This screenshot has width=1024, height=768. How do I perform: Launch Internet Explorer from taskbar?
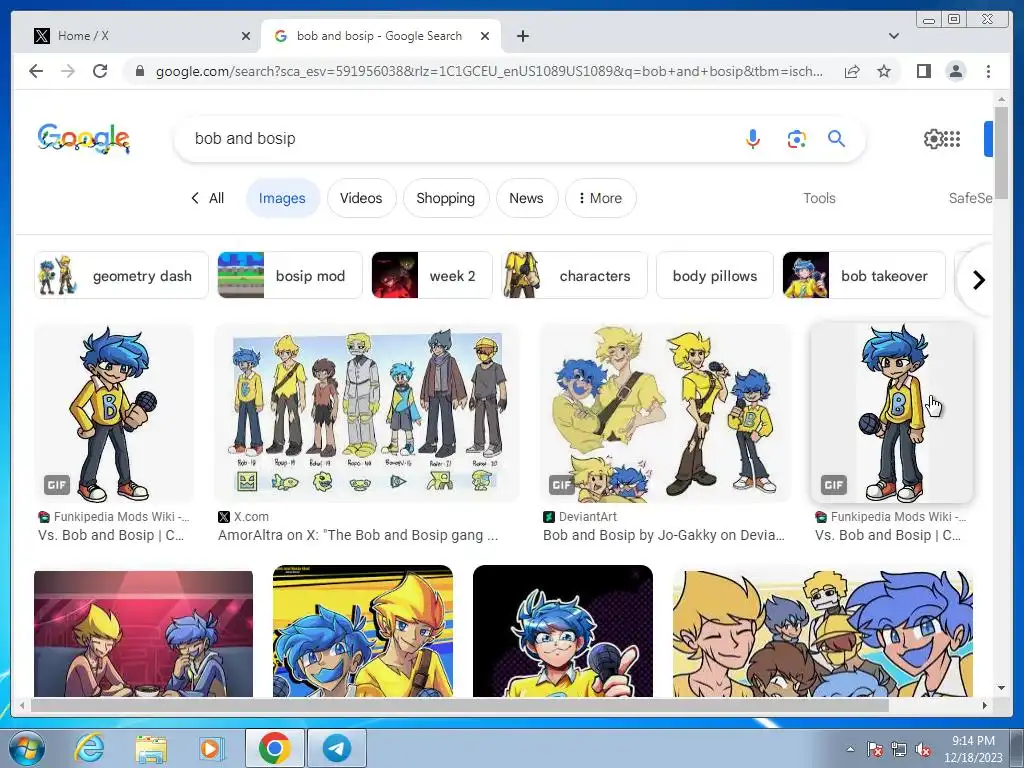pos(89,748)
